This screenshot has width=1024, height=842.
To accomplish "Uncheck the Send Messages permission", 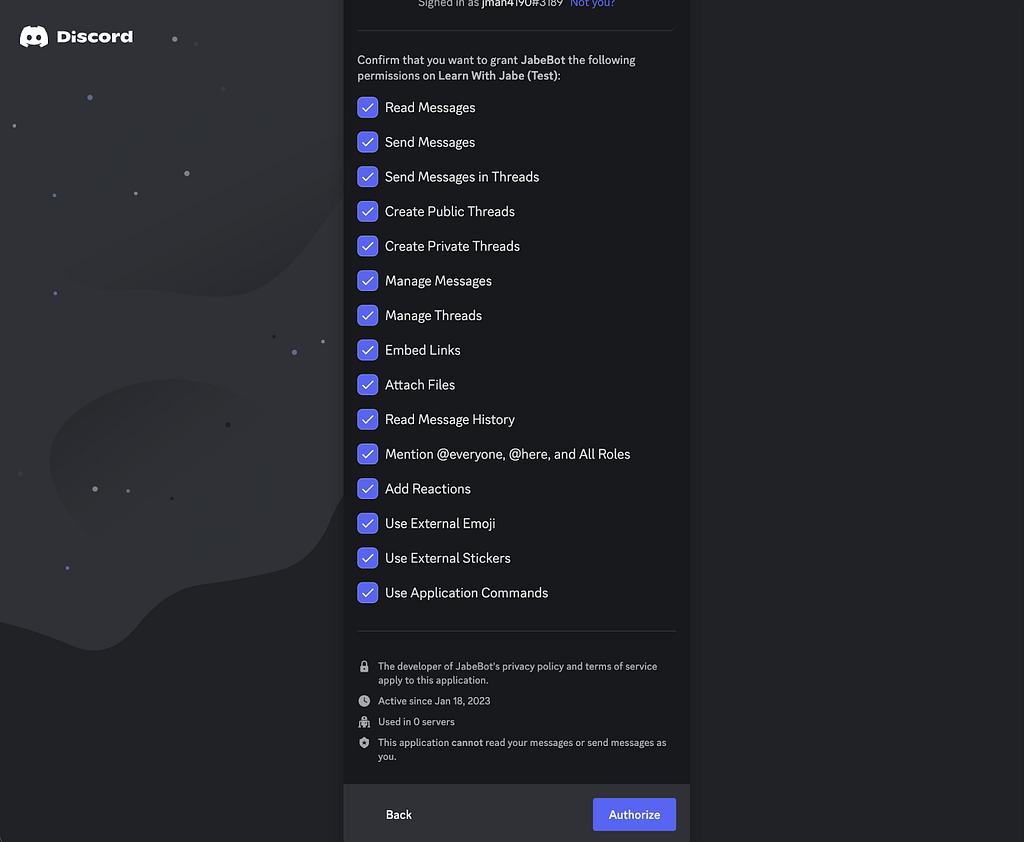I will 368,142.
